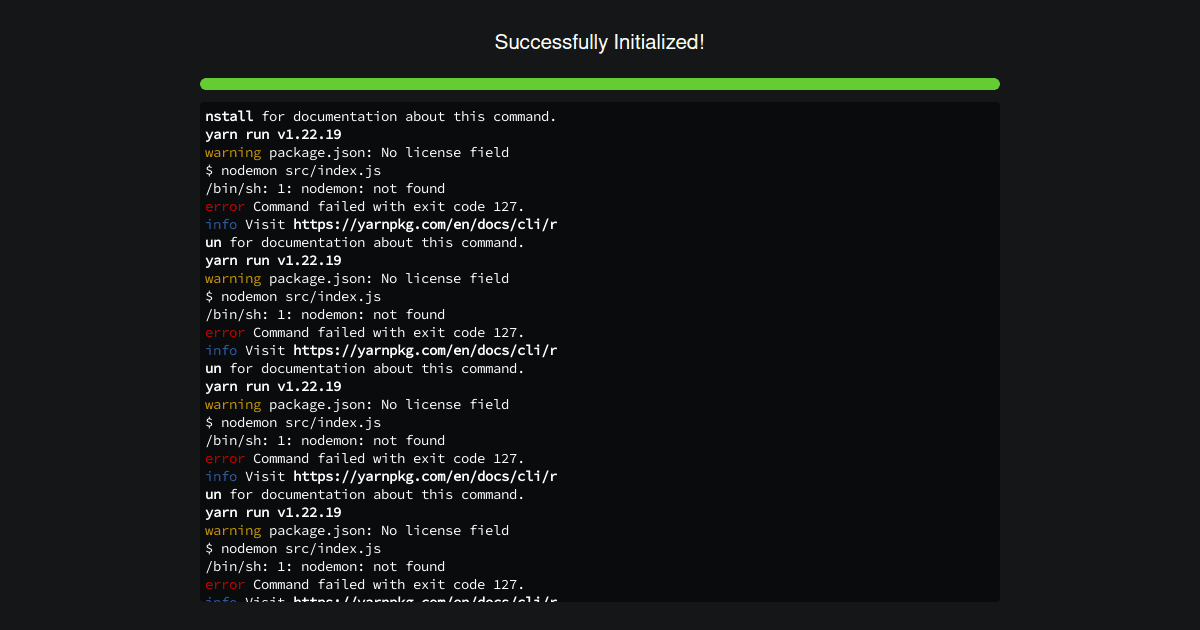Click the first yellow "warning" label
1200x630 pixels.
(x=233, y=153)
